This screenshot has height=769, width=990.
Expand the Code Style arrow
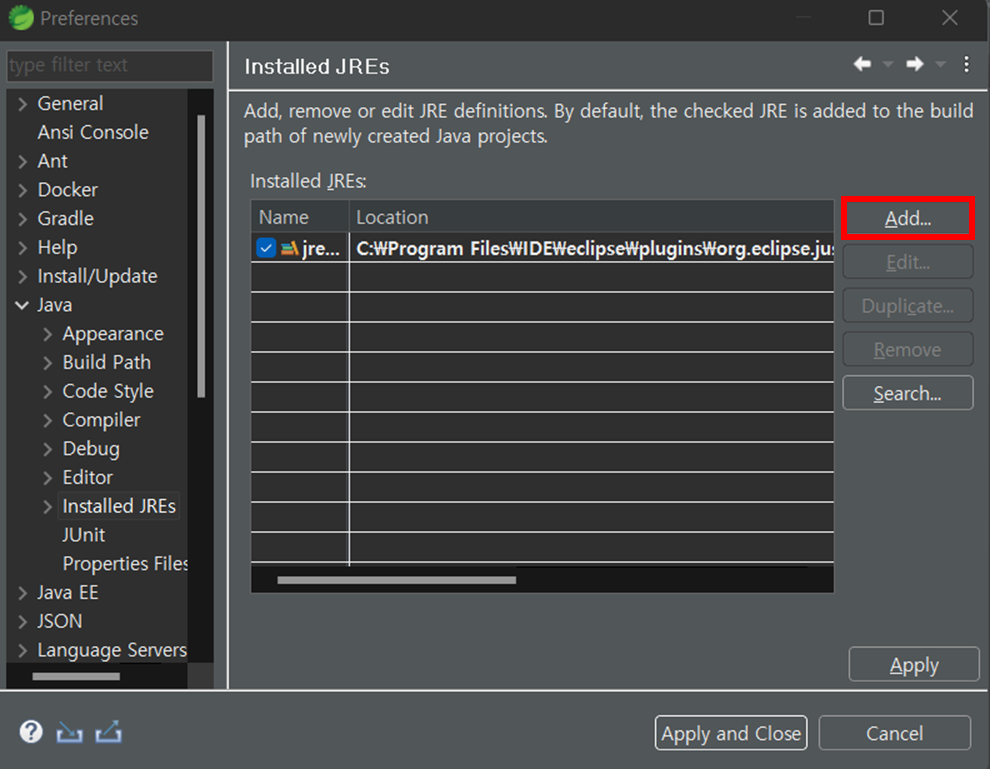(x=47, y=391)
